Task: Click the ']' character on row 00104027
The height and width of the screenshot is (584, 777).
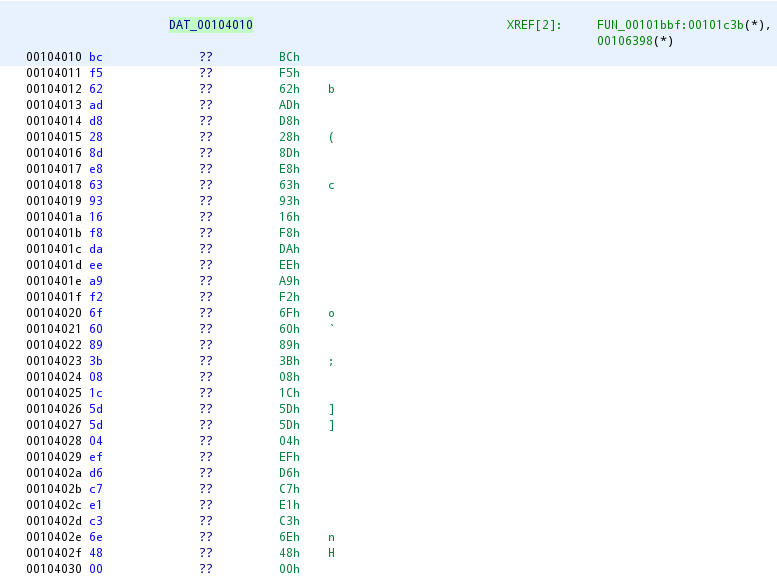Action: [x=331, y=425]
